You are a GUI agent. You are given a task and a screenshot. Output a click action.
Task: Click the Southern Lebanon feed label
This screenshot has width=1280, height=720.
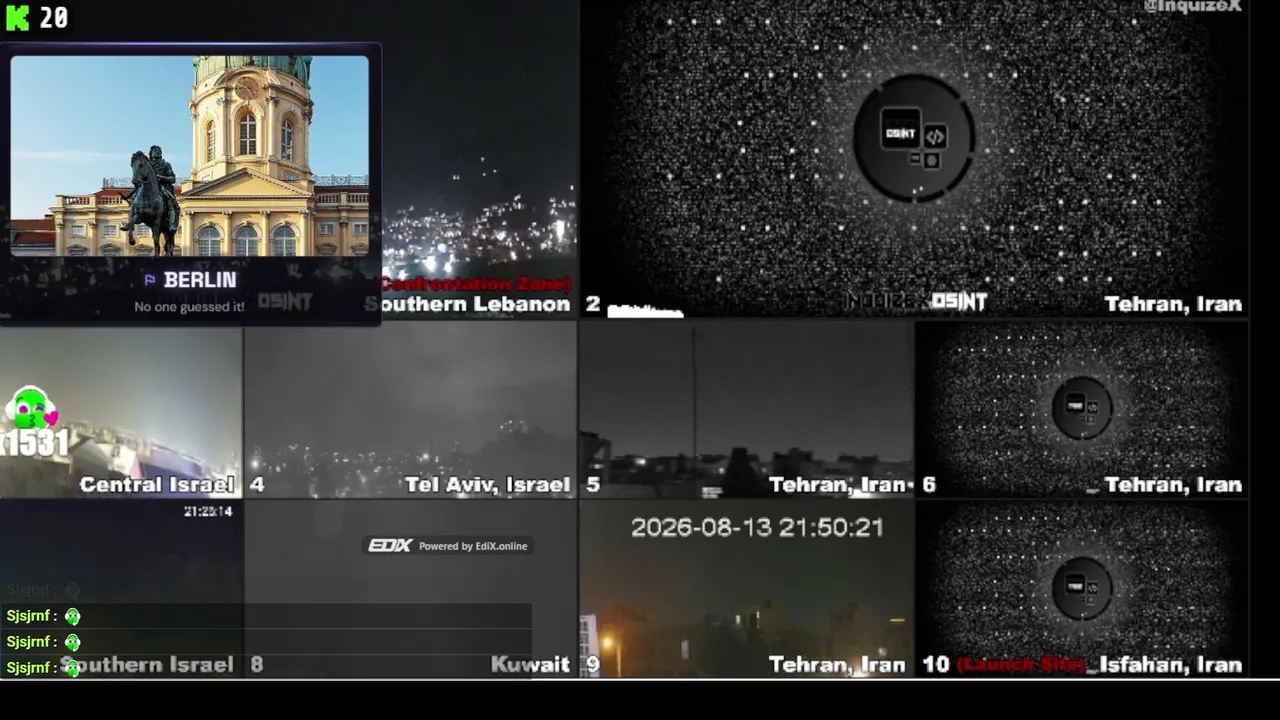(x=468, y=304)
